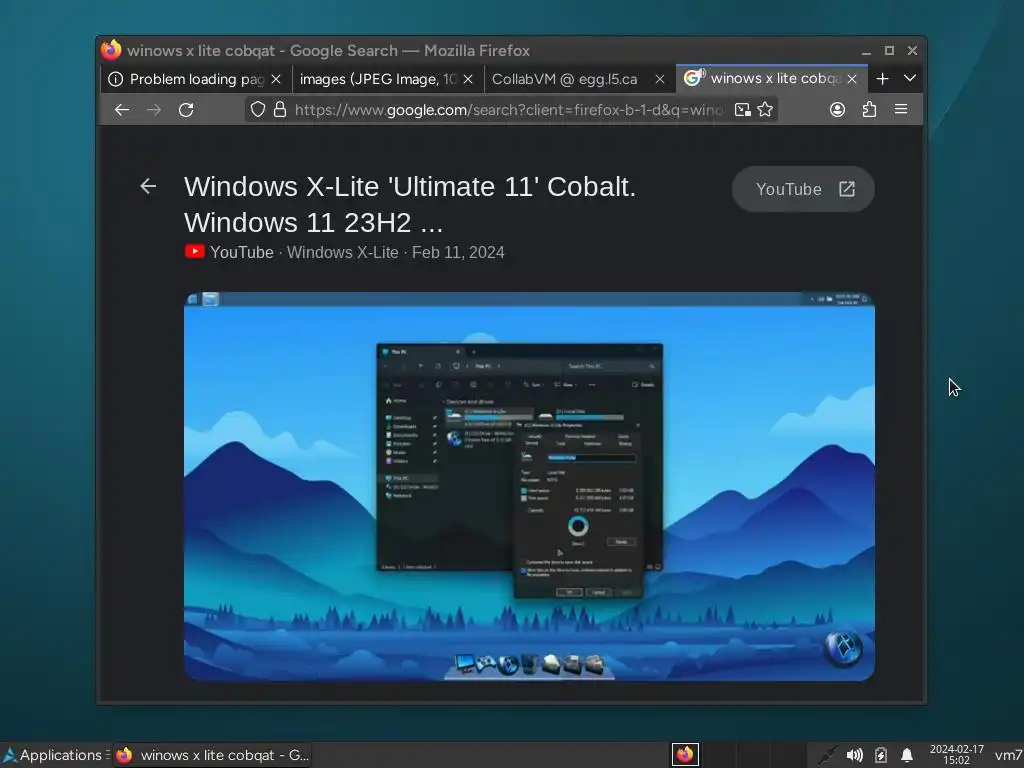Open the YouTube external link button
Image resolution: width=1024 pixels, height=768 pixels.
point(803,189)
